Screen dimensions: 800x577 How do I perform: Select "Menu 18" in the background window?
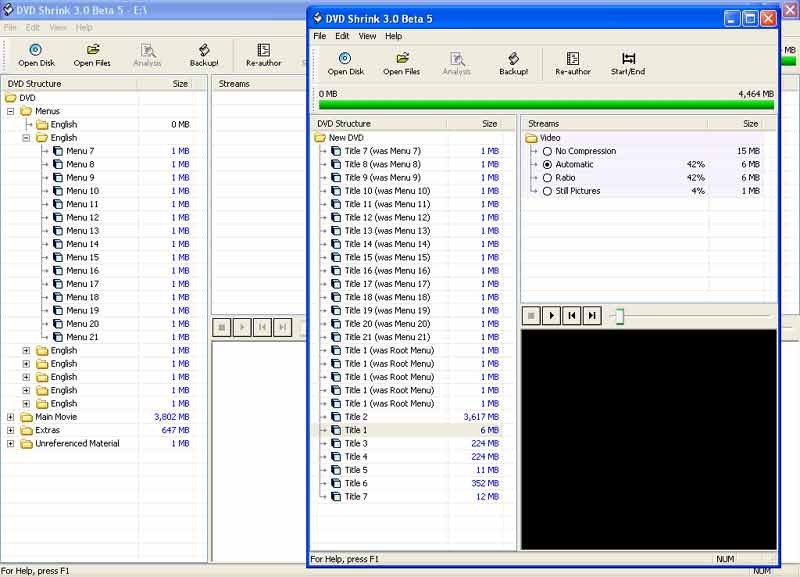click(x=82, y=297)
